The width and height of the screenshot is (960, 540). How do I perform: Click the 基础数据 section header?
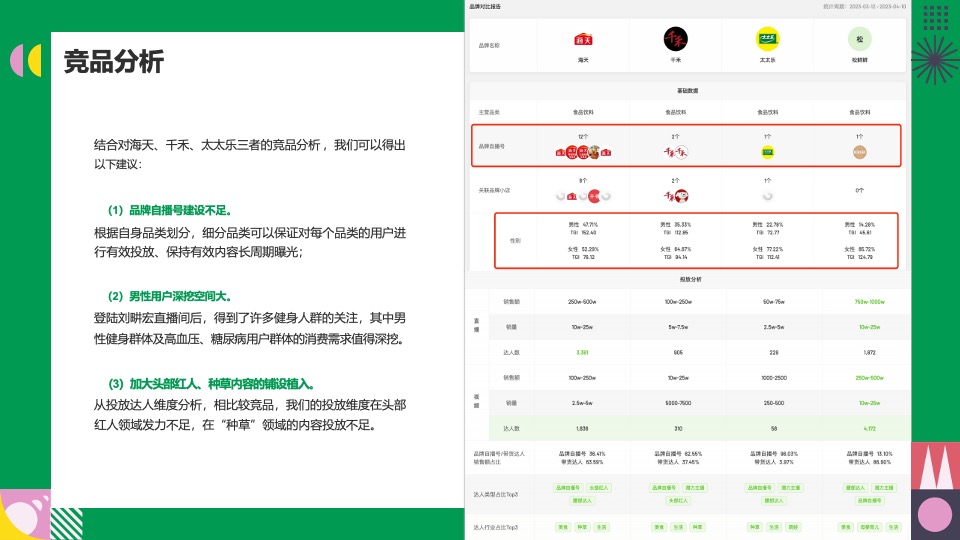click(688, 91)
